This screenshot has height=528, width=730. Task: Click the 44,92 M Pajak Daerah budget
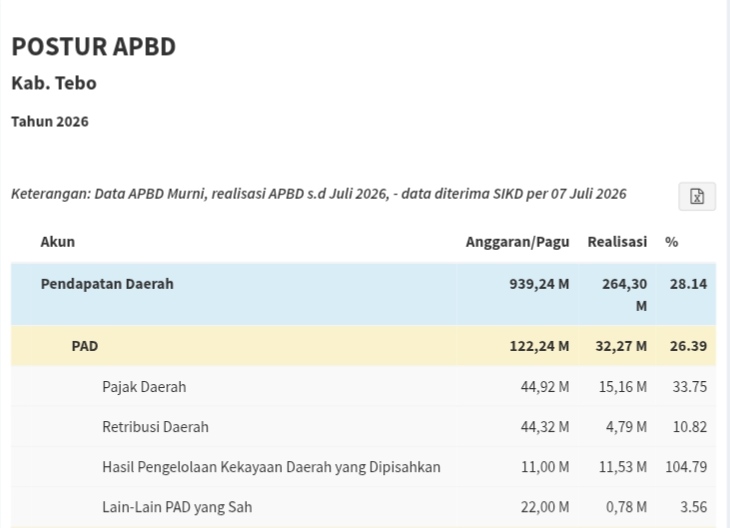click(545, 386)
